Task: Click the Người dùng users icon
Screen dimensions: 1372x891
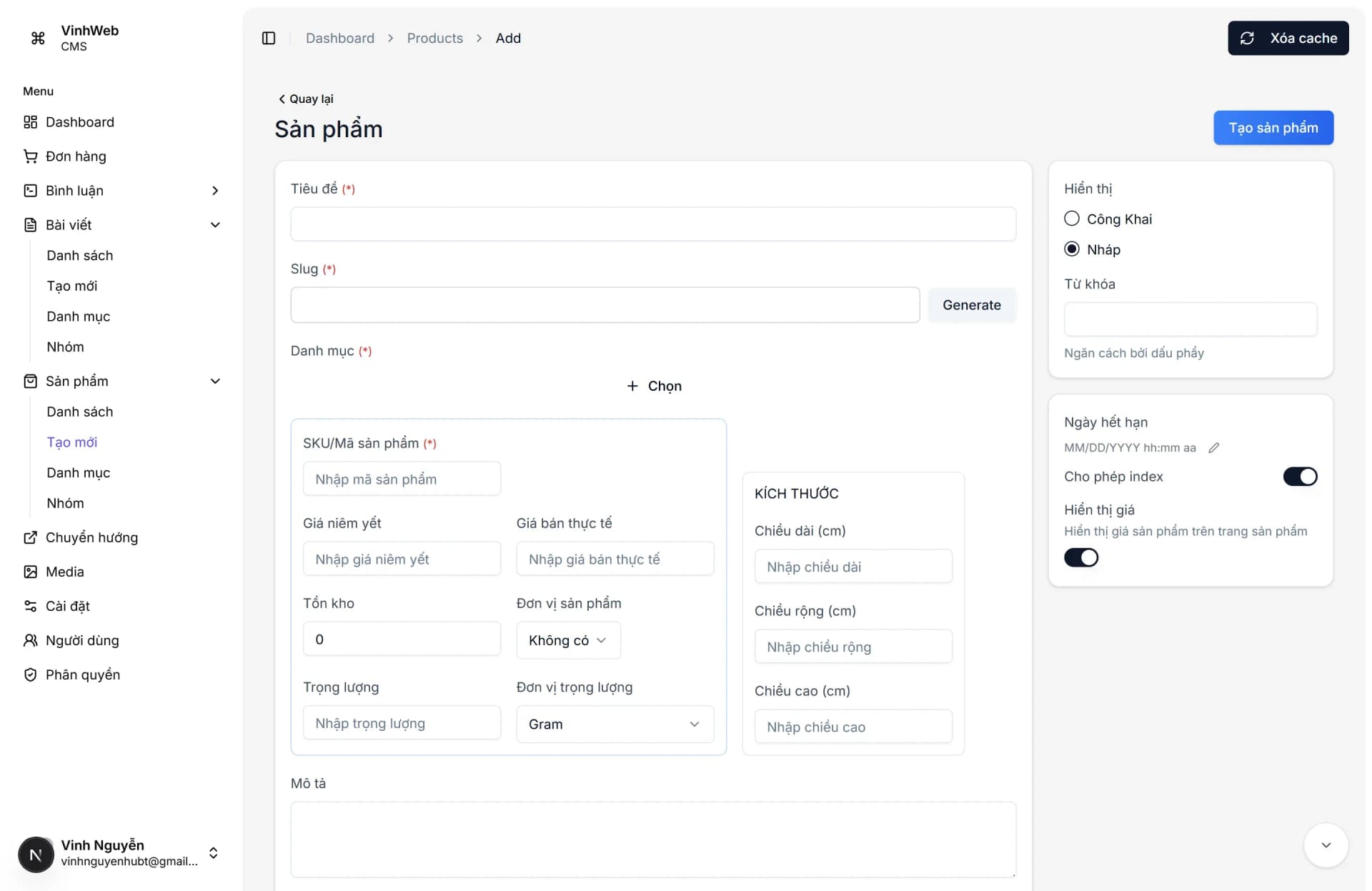Action: pos(30,640)
